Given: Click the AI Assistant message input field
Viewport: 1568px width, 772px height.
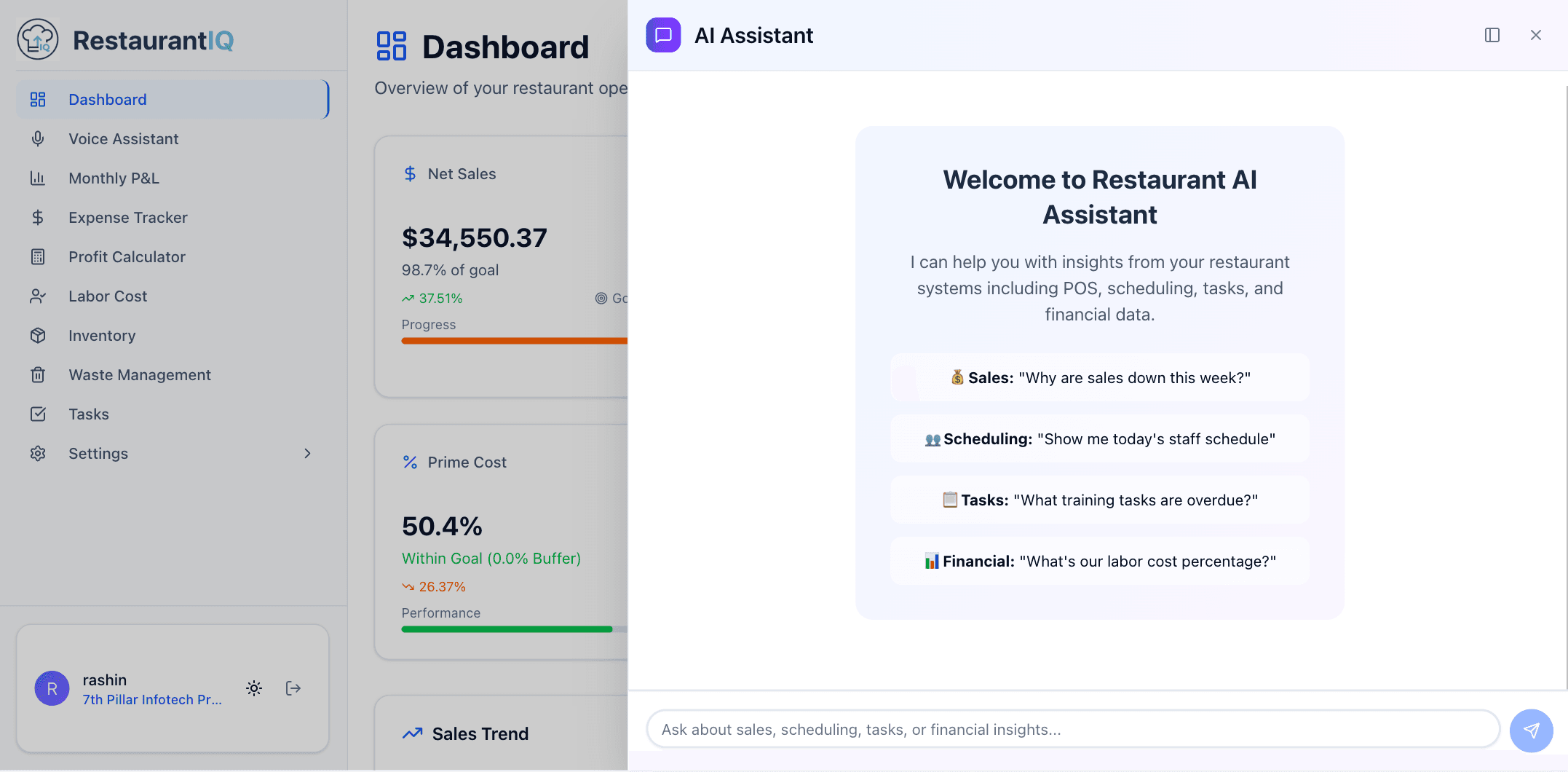Looking at the screenshot, I should [1070, 729].
